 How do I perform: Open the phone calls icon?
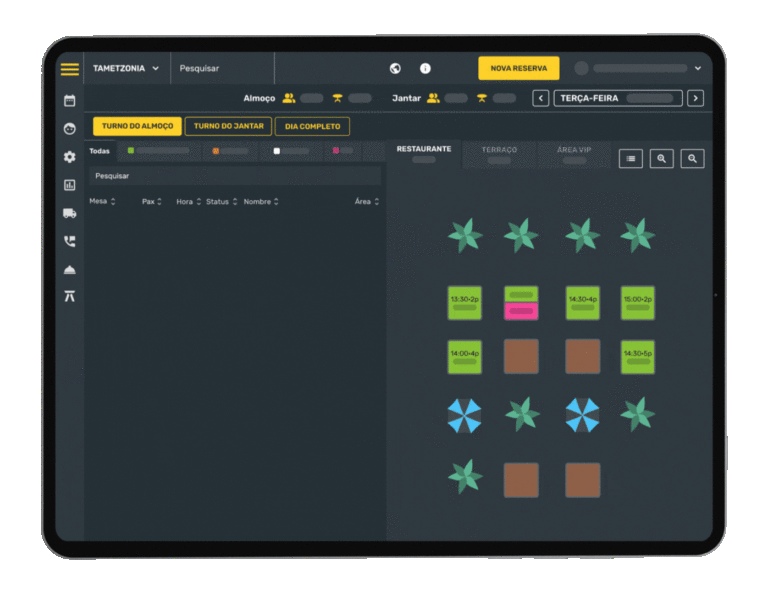point(69,241)
